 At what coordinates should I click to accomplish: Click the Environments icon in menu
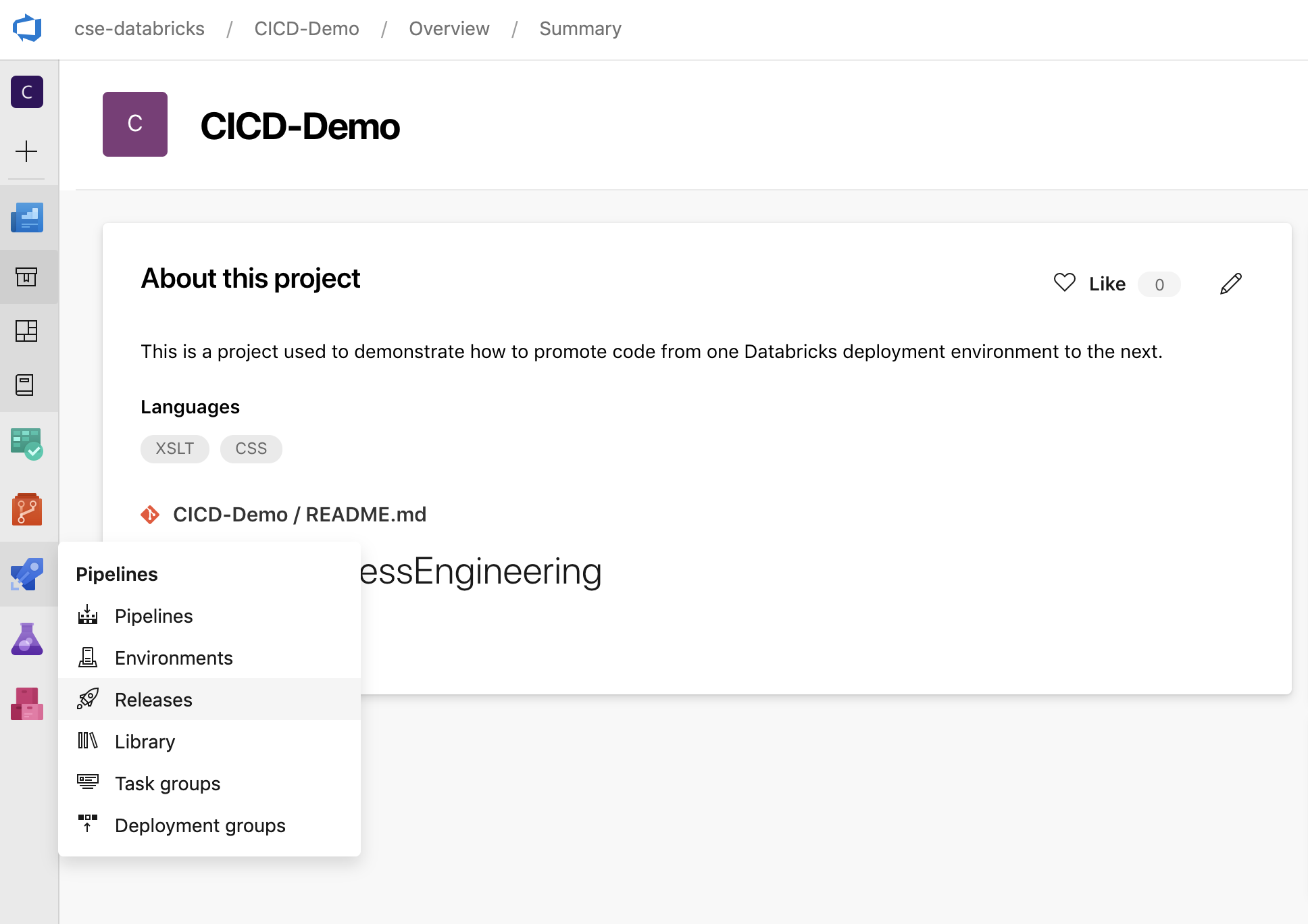pos(88,657)
